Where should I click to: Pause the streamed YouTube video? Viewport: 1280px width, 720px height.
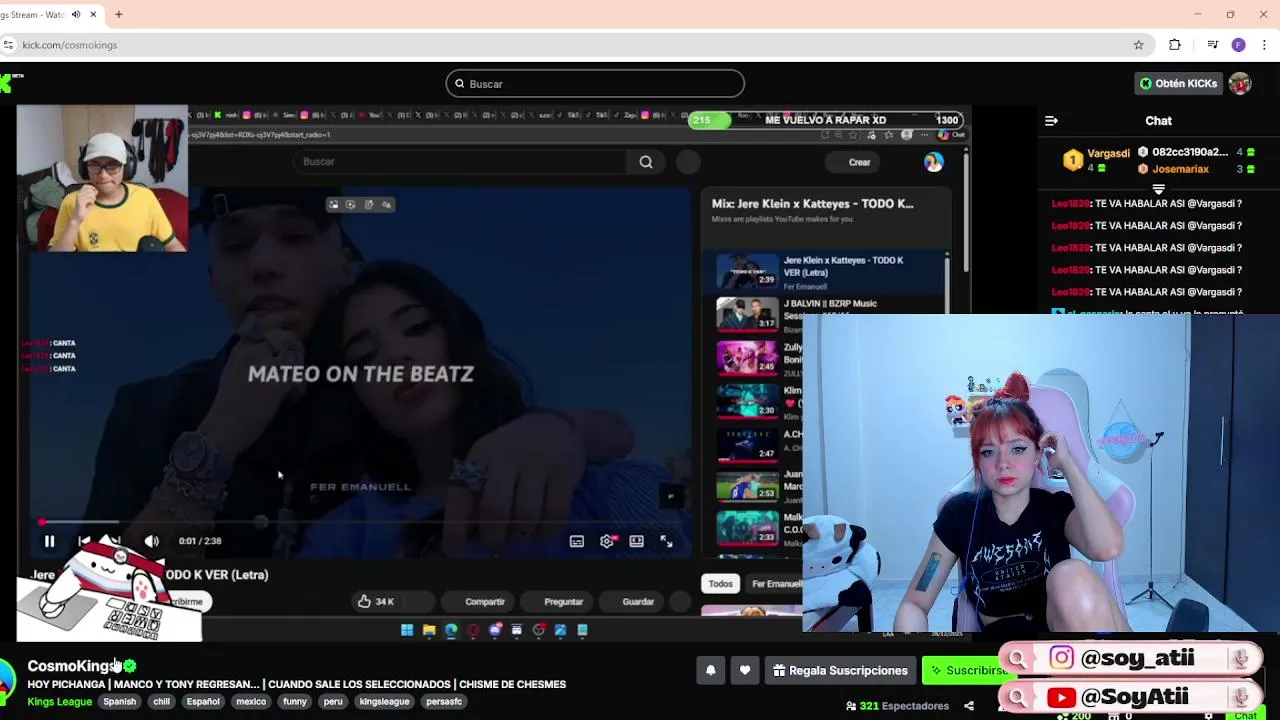(49, 541)
